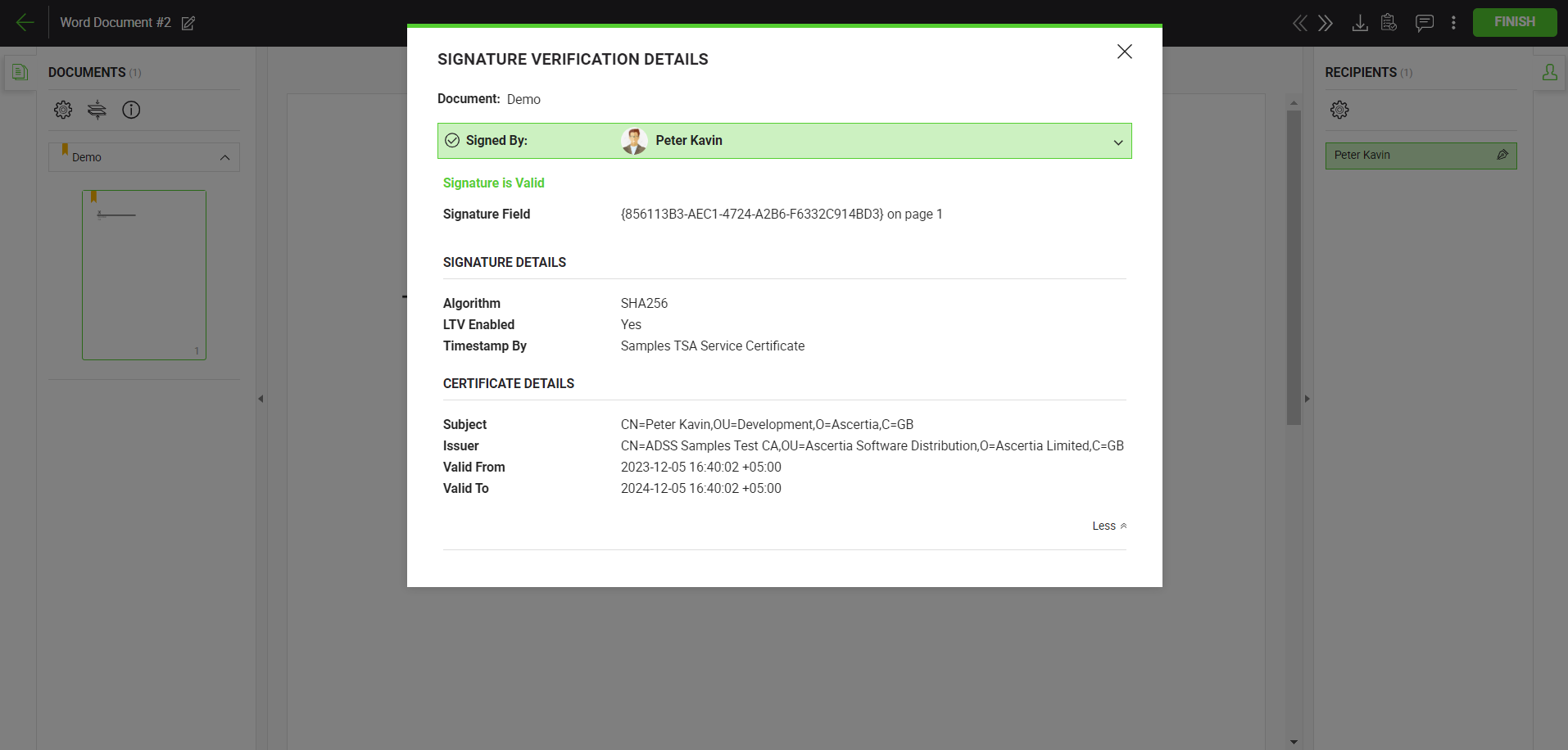
Task: Open the comments speech bubble icon
Action: pos(1424,23)
